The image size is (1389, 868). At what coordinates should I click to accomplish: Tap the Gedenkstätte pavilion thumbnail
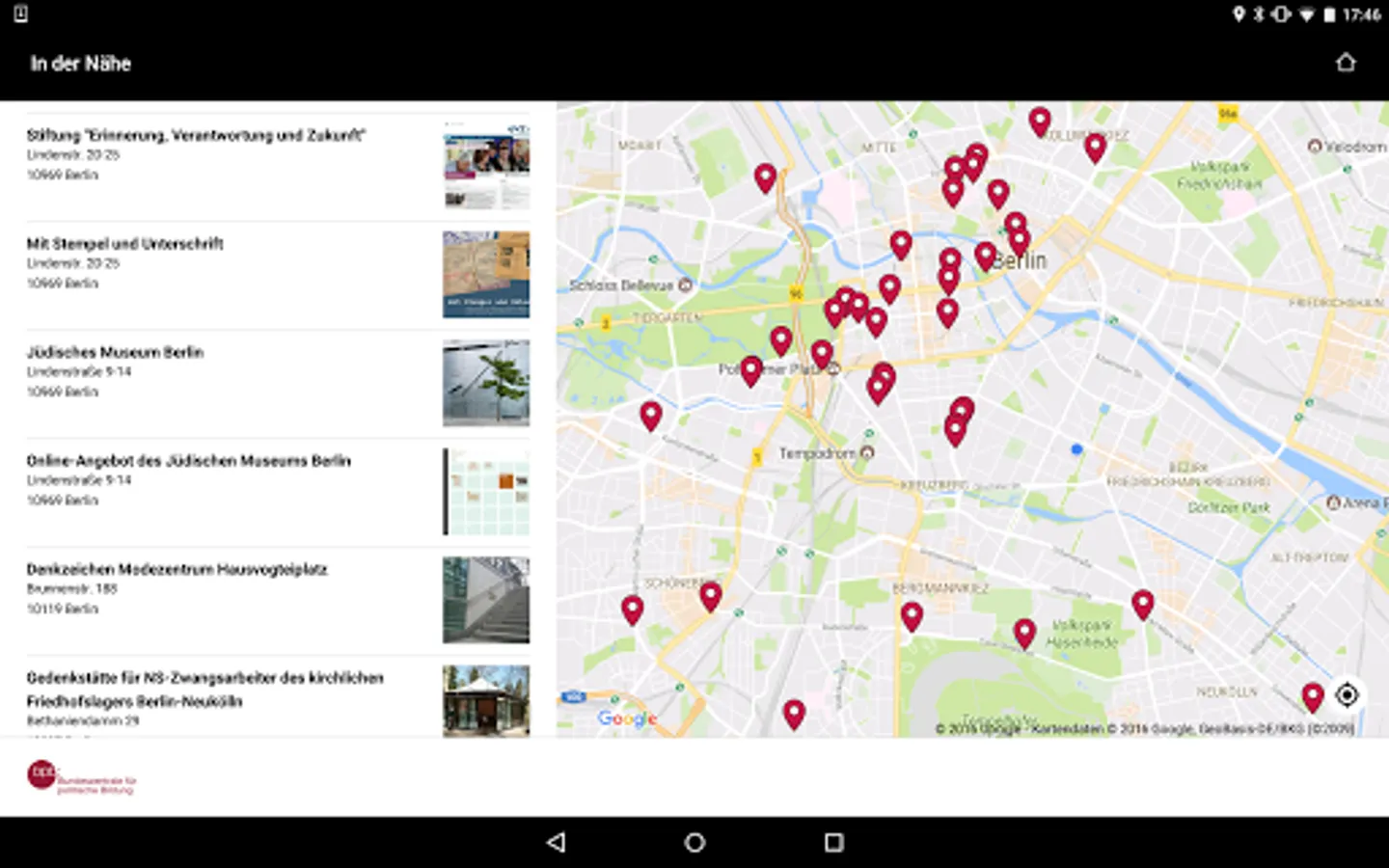[x=486, y=701]
